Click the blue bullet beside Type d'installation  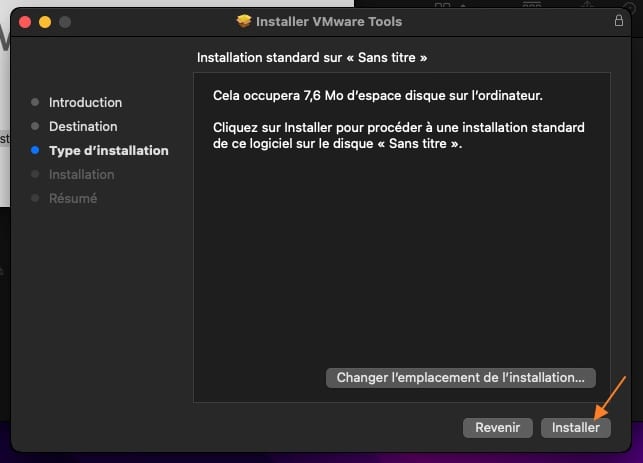coord(35,150)
